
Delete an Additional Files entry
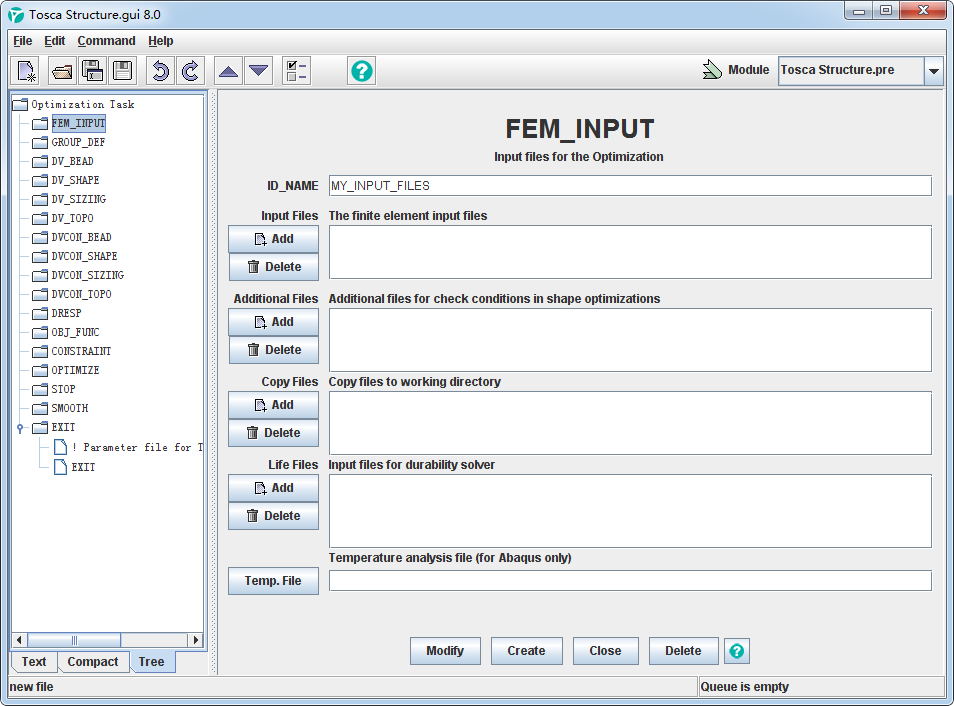point(273,350)
